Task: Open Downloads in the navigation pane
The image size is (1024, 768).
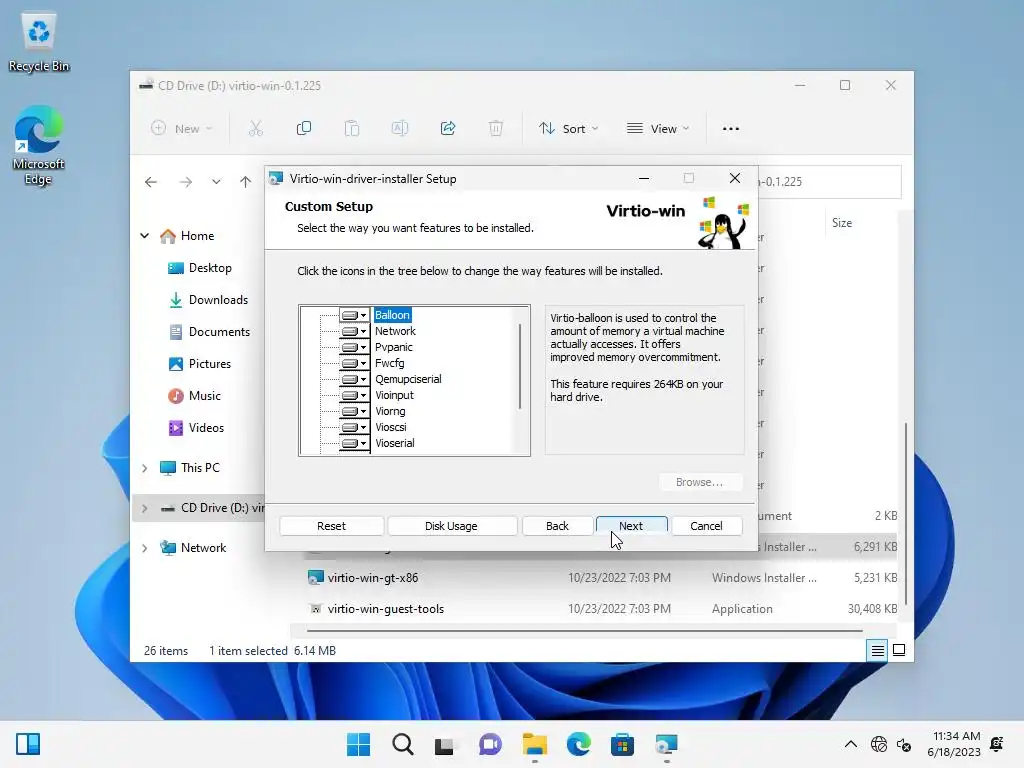Action: [x=208, y=300]
